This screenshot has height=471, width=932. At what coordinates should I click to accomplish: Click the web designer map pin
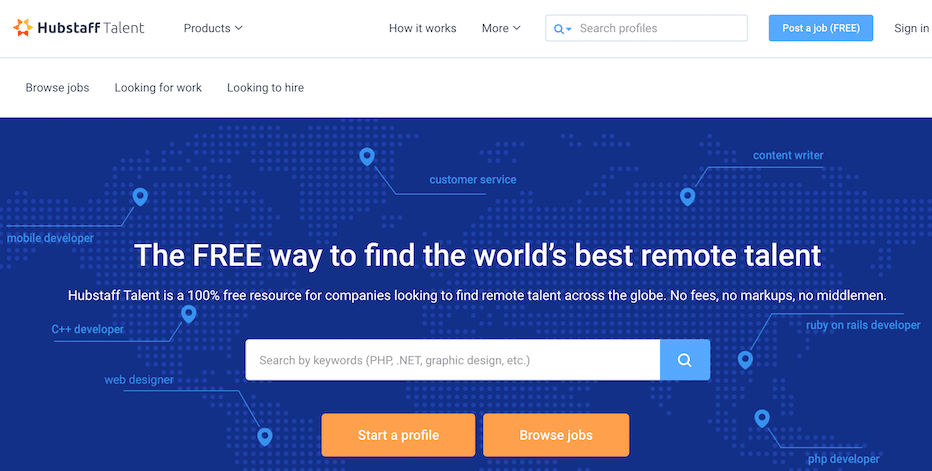point(265,437)
